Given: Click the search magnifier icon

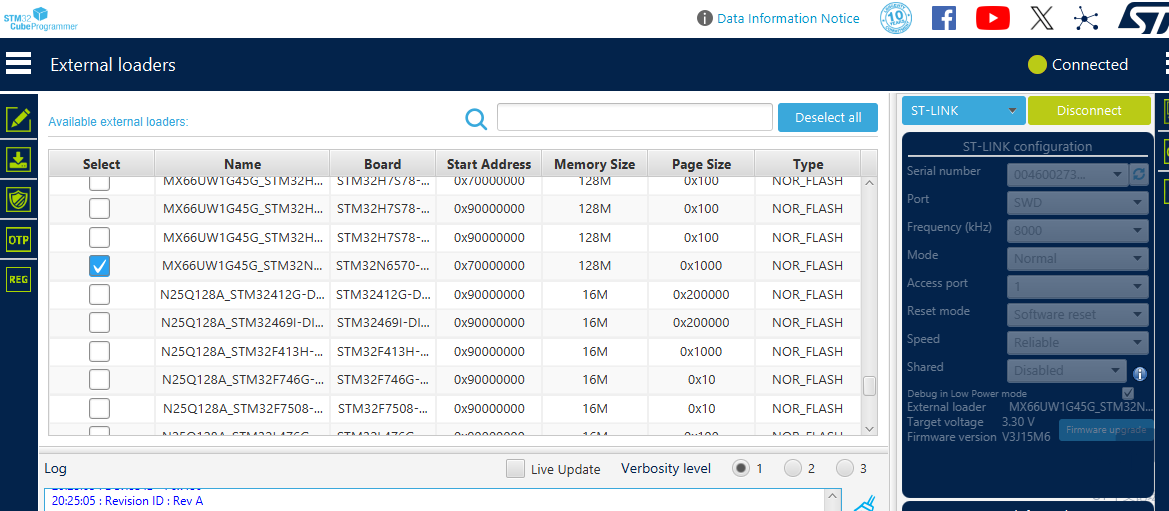Looking at the screenshot, I should 476,118.
